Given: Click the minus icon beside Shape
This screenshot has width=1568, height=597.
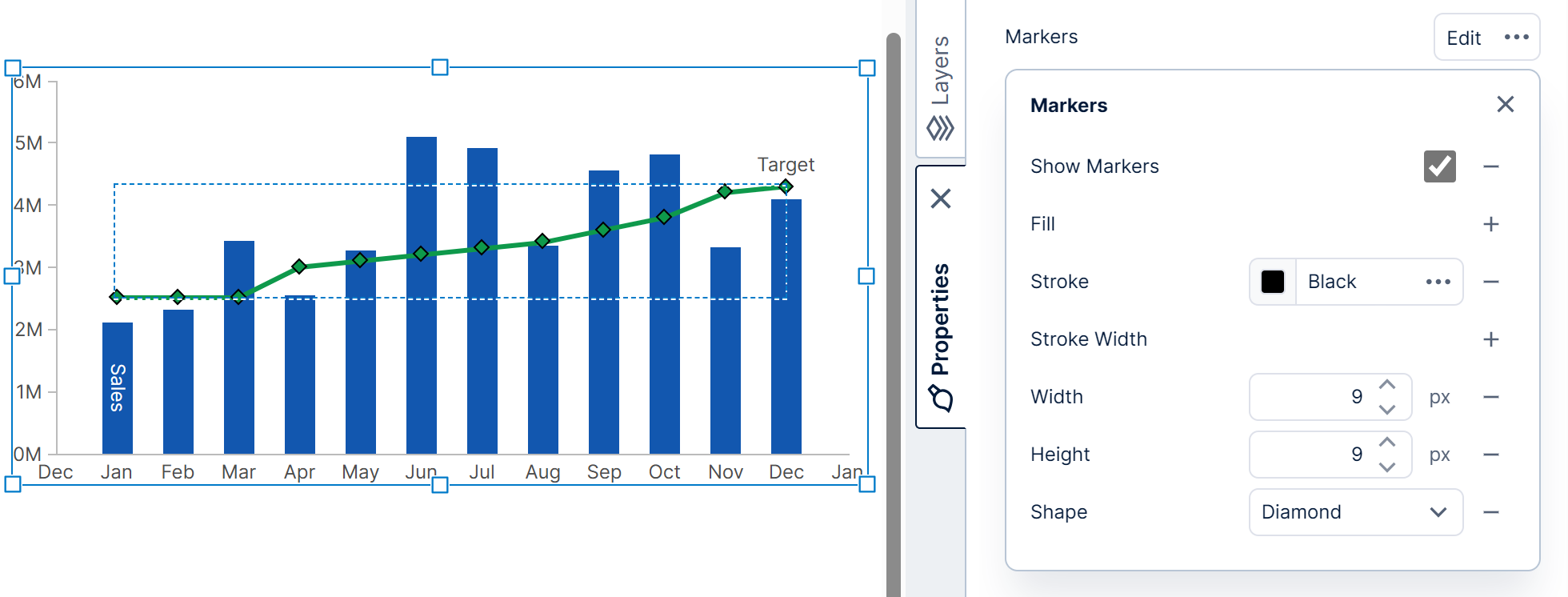Looking at the screenshot, I should (x=1490, y=512).
